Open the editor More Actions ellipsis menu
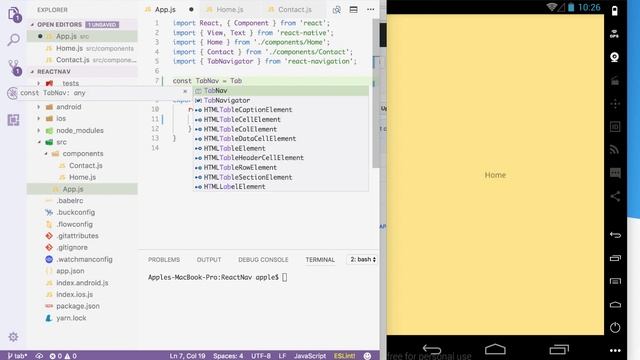640x360 pixels. pos(370,9)
